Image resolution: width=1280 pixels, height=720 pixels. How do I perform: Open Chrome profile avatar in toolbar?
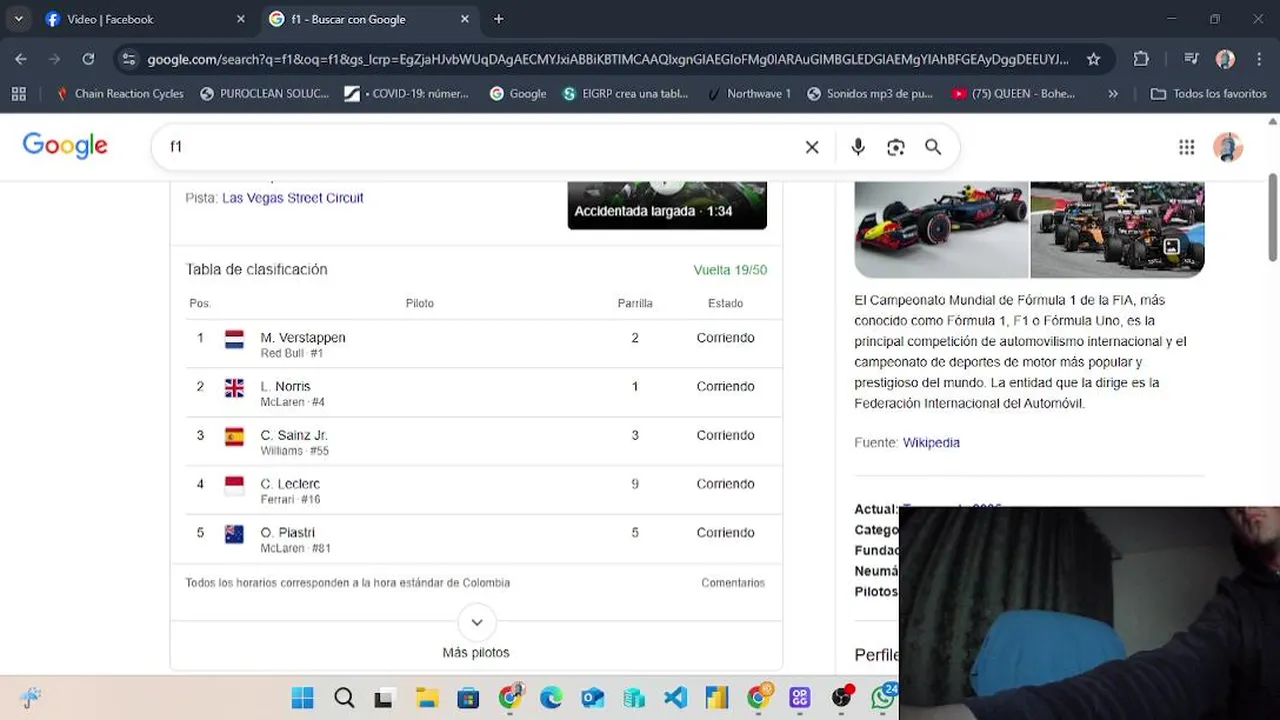[x=1225, y=59]
